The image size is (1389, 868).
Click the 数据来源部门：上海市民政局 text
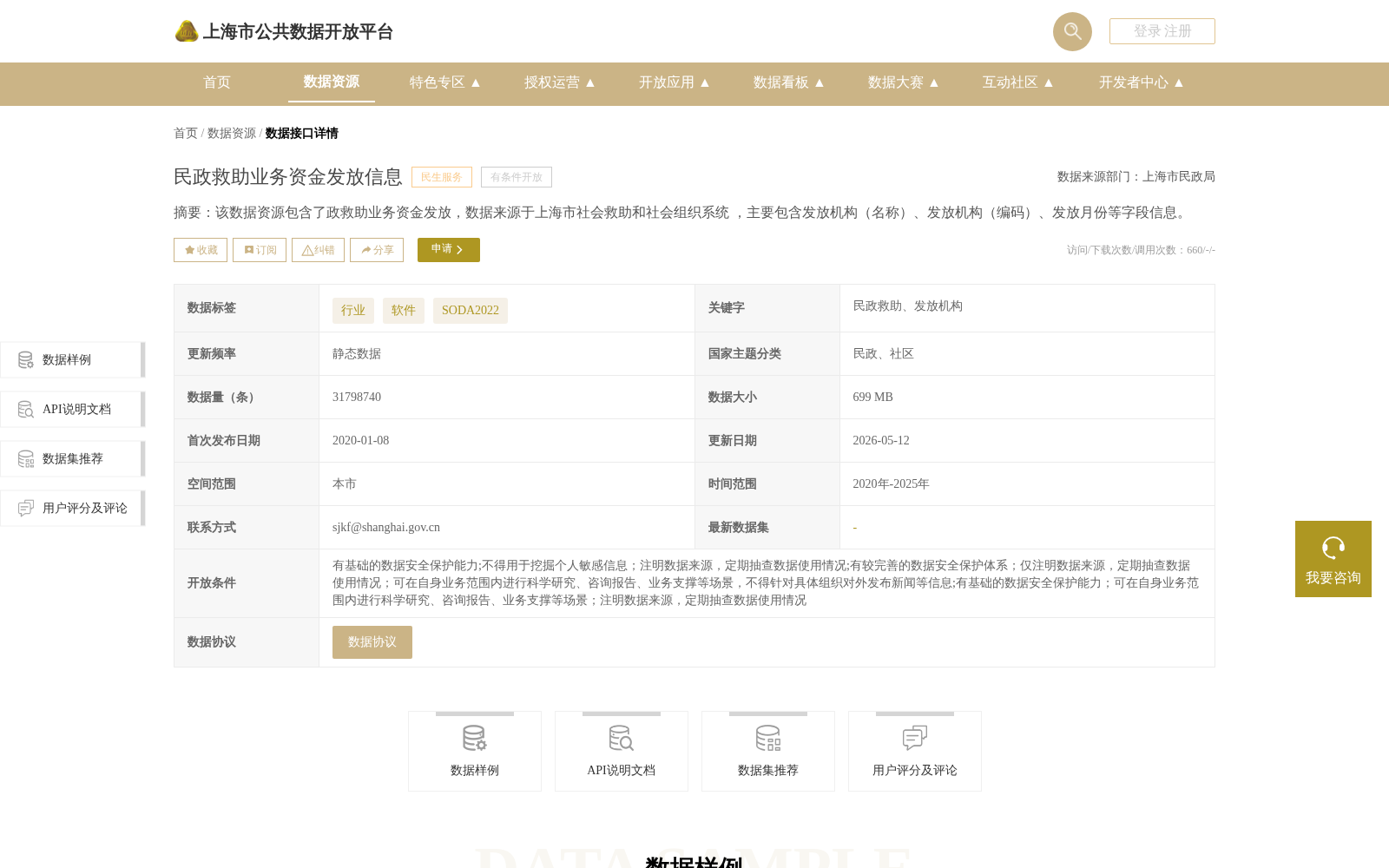pyautogui.click(x=1136, y=177)
